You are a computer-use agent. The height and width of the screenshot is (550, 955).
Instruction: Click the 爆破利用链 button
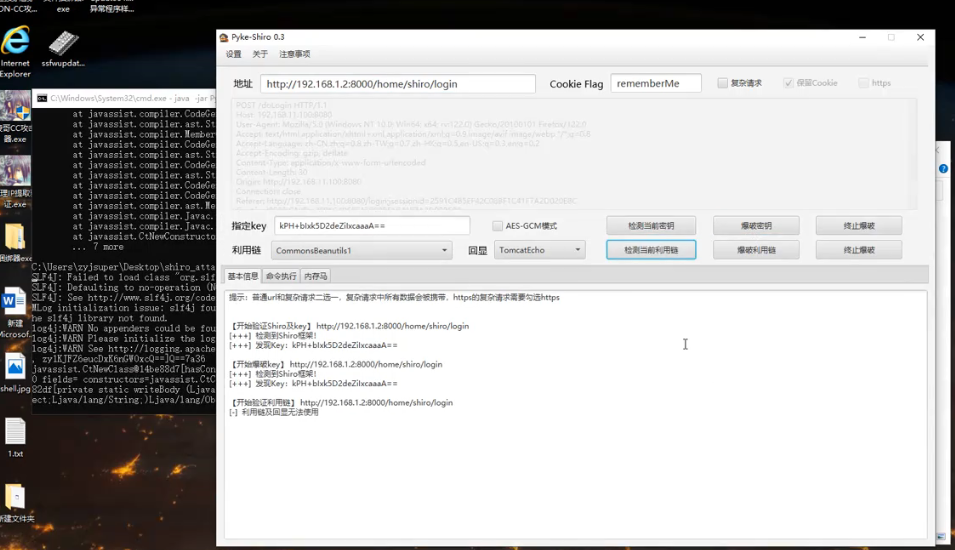[x=756, y=250]
